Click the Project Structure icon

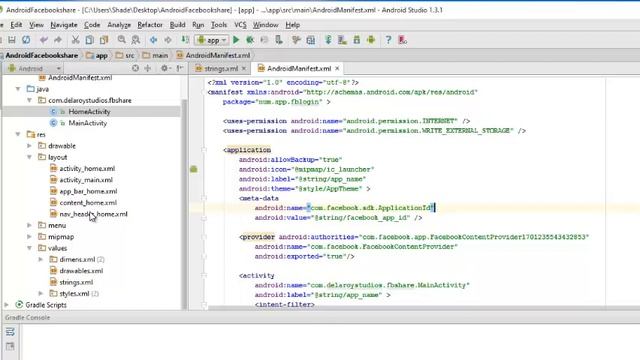311,40
